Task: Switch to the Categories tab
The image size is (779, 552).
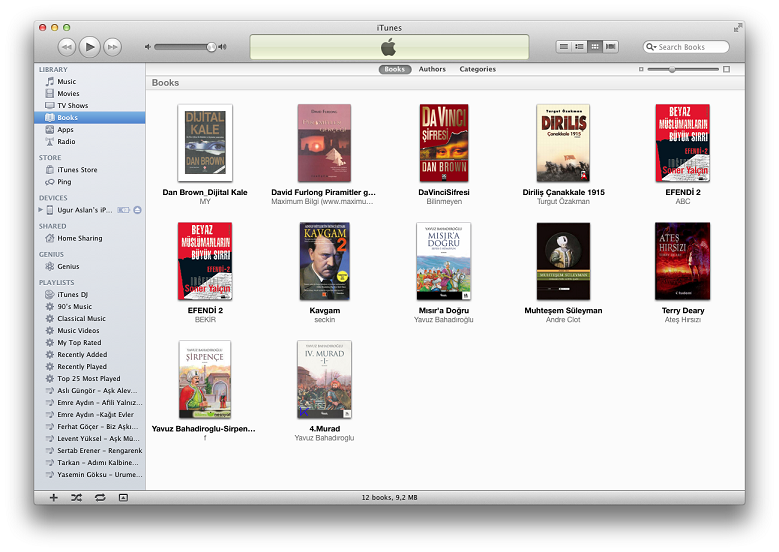Action: point(477,69)
